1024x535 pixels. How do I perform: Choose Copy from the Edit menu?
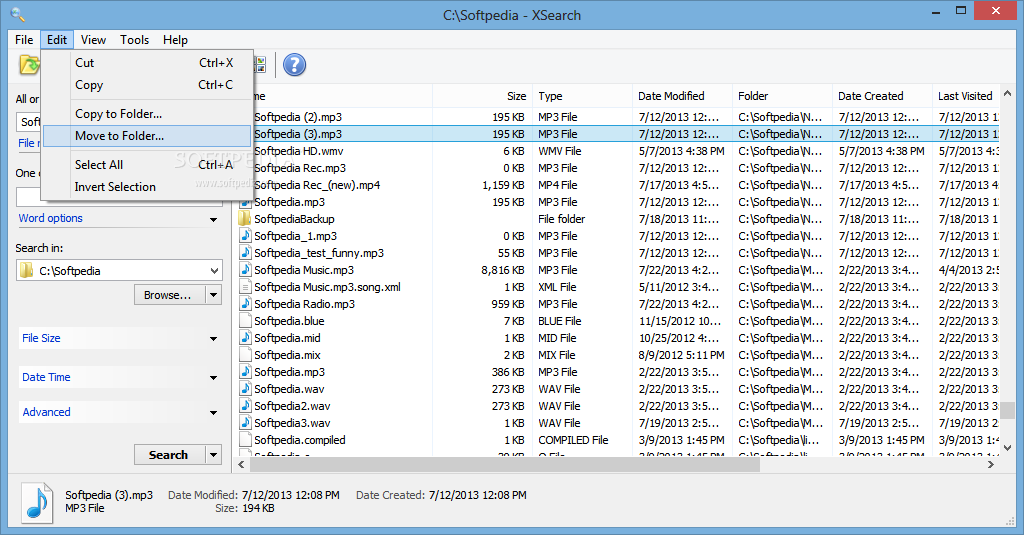coord(146,85)
